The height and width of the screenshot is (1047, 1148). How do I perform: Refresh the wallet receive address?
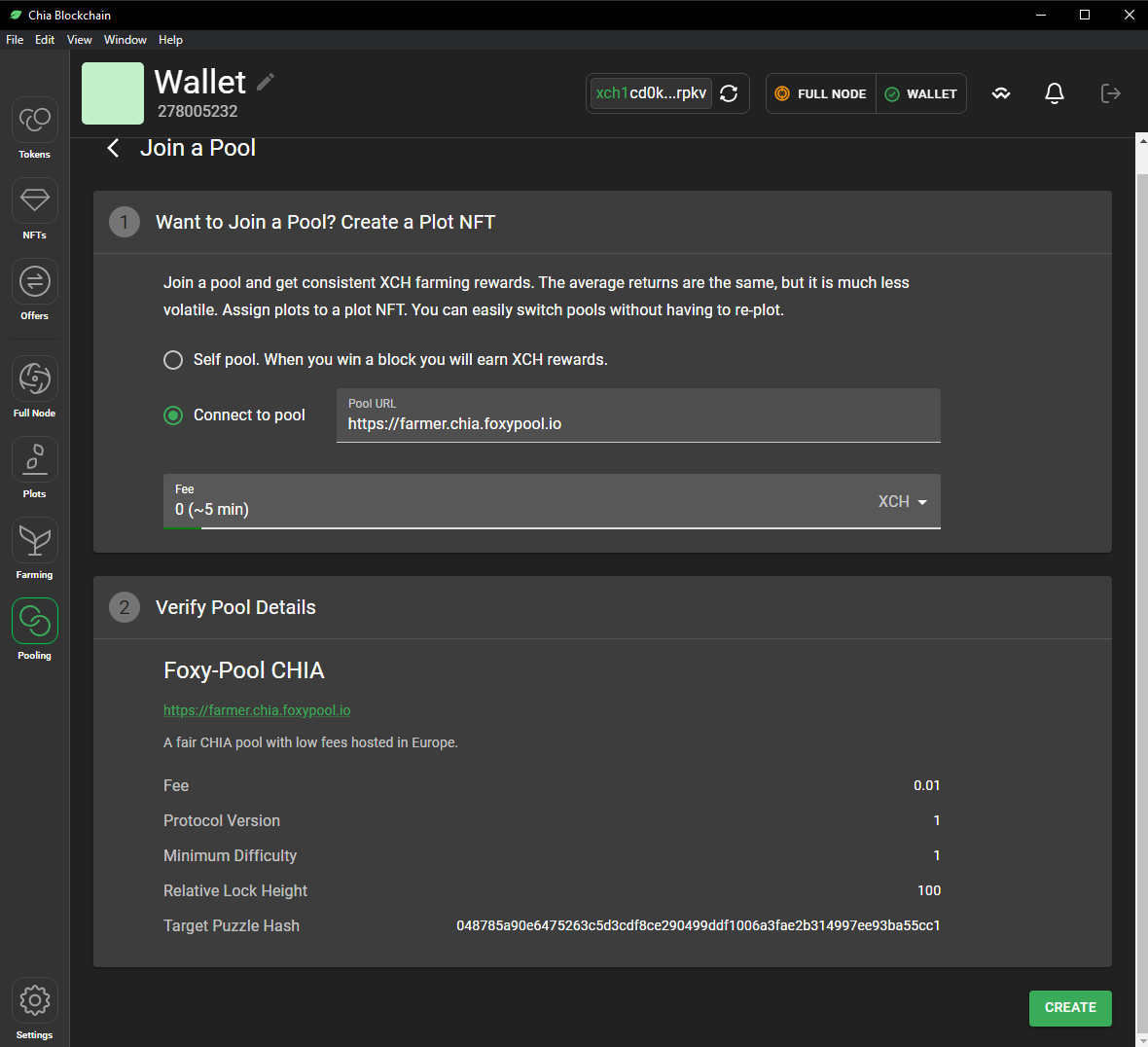729,93
